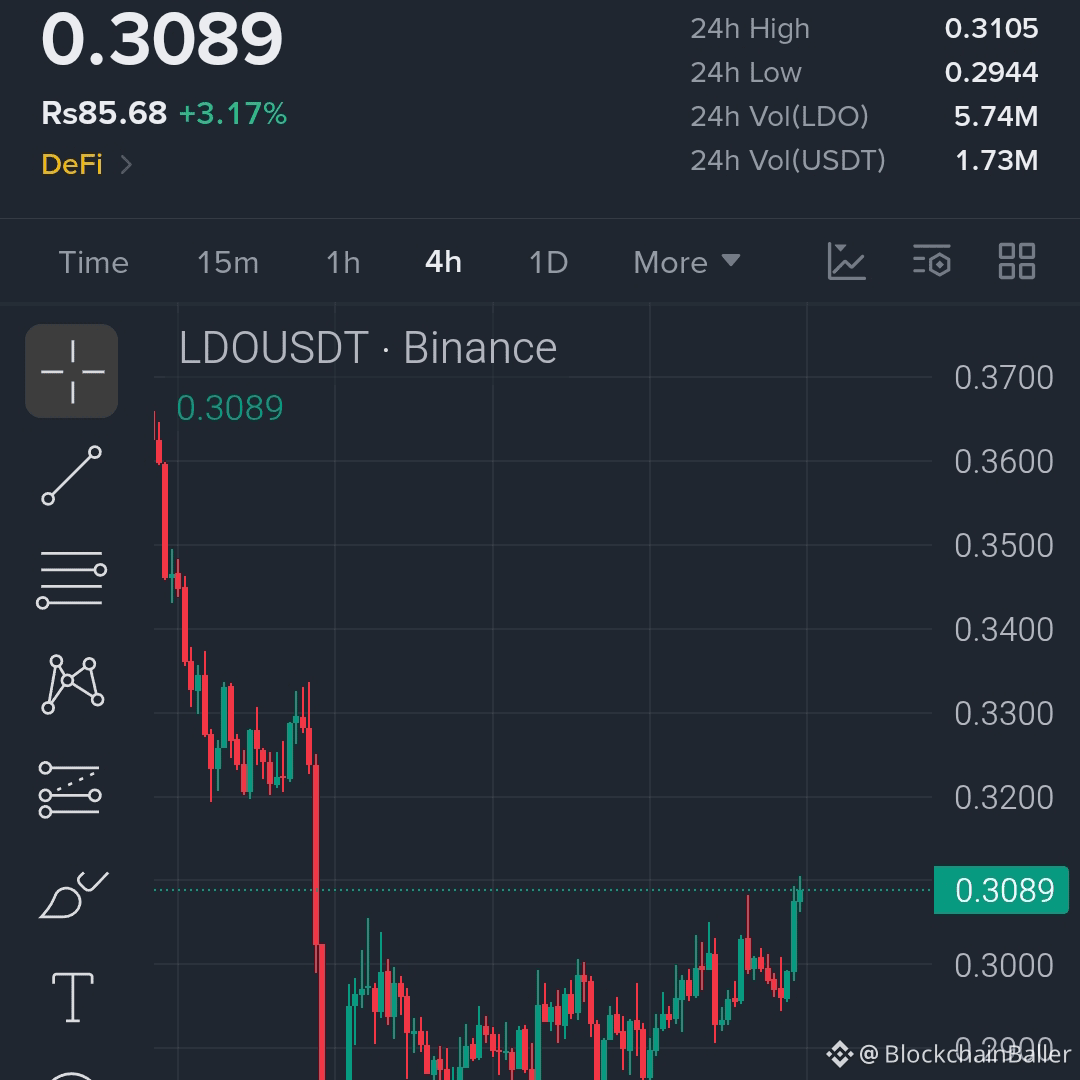Open the DeFi category link
This screenshot has width=1080, height=1080.
pyautogui.click(x=72, y=165)
